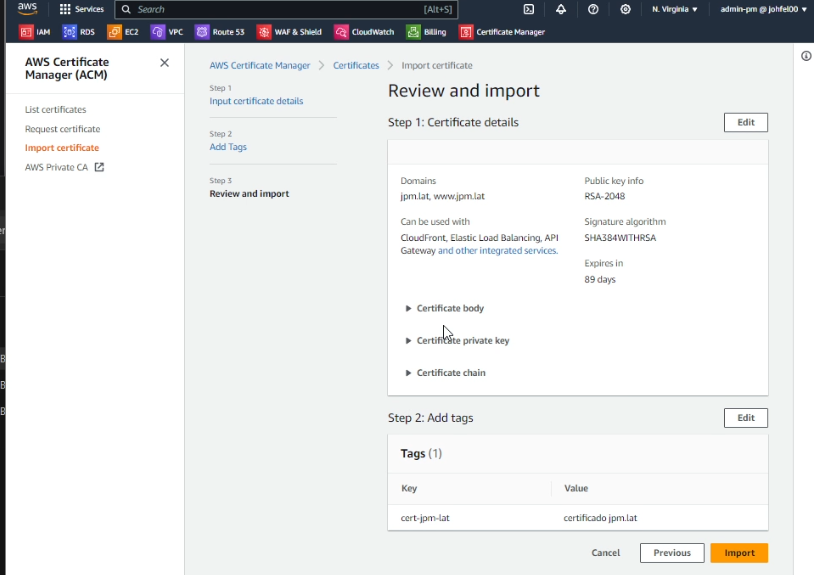Click the search magnifier icon
The width and height of the screenshot is (814, 575).
pos(126,9)
